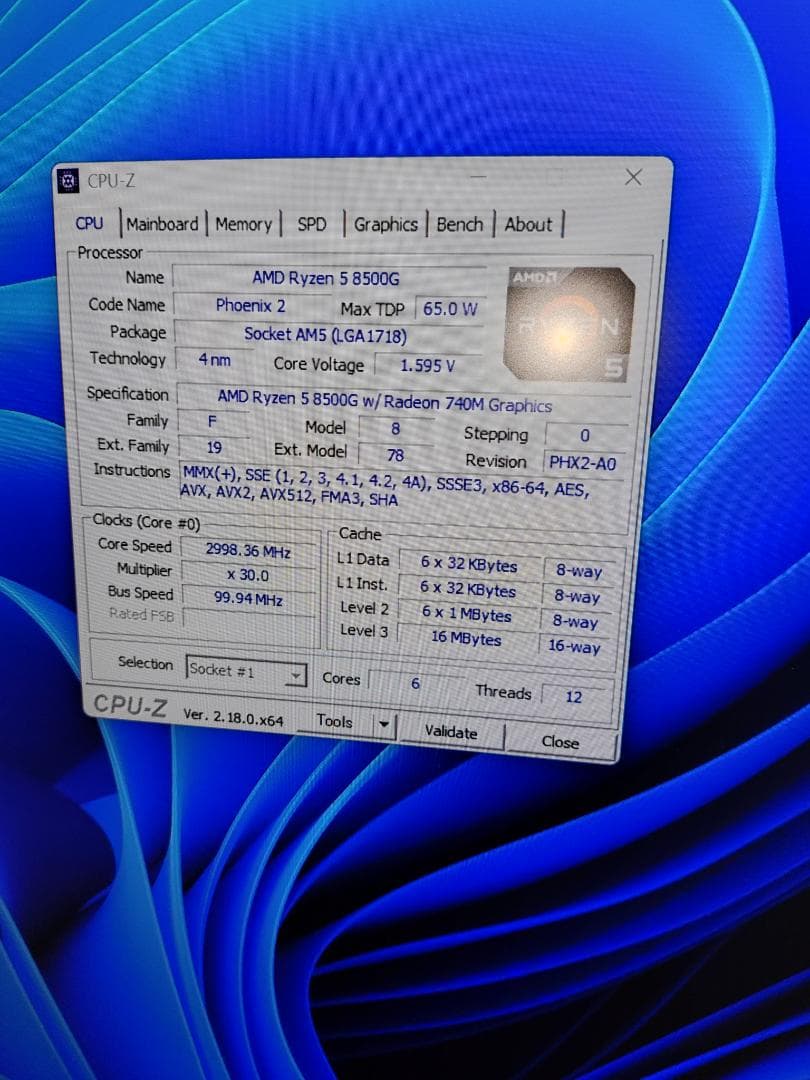Click the Level 2 value 6 x 1 MBytes
Screen dimensions: 810x1080
pos(466,614)
